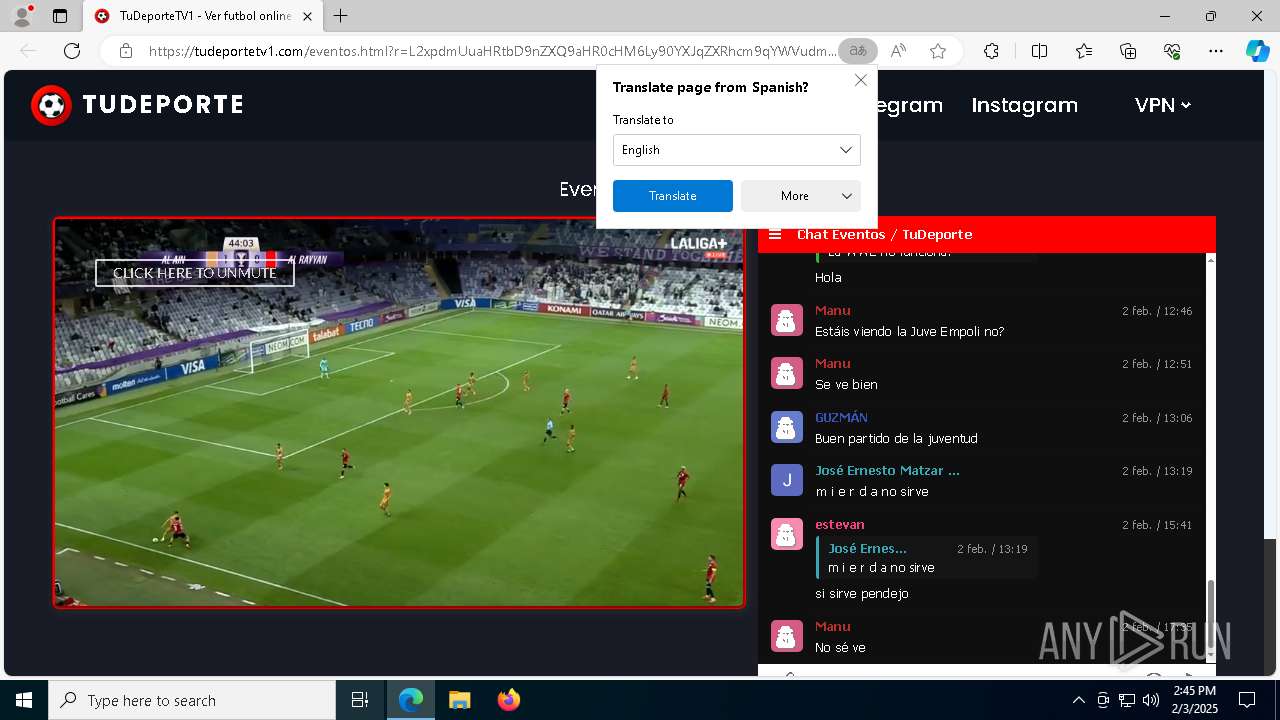Open the notifications action center
This screenshot has height=720, width=1280.
point(1247,700)
